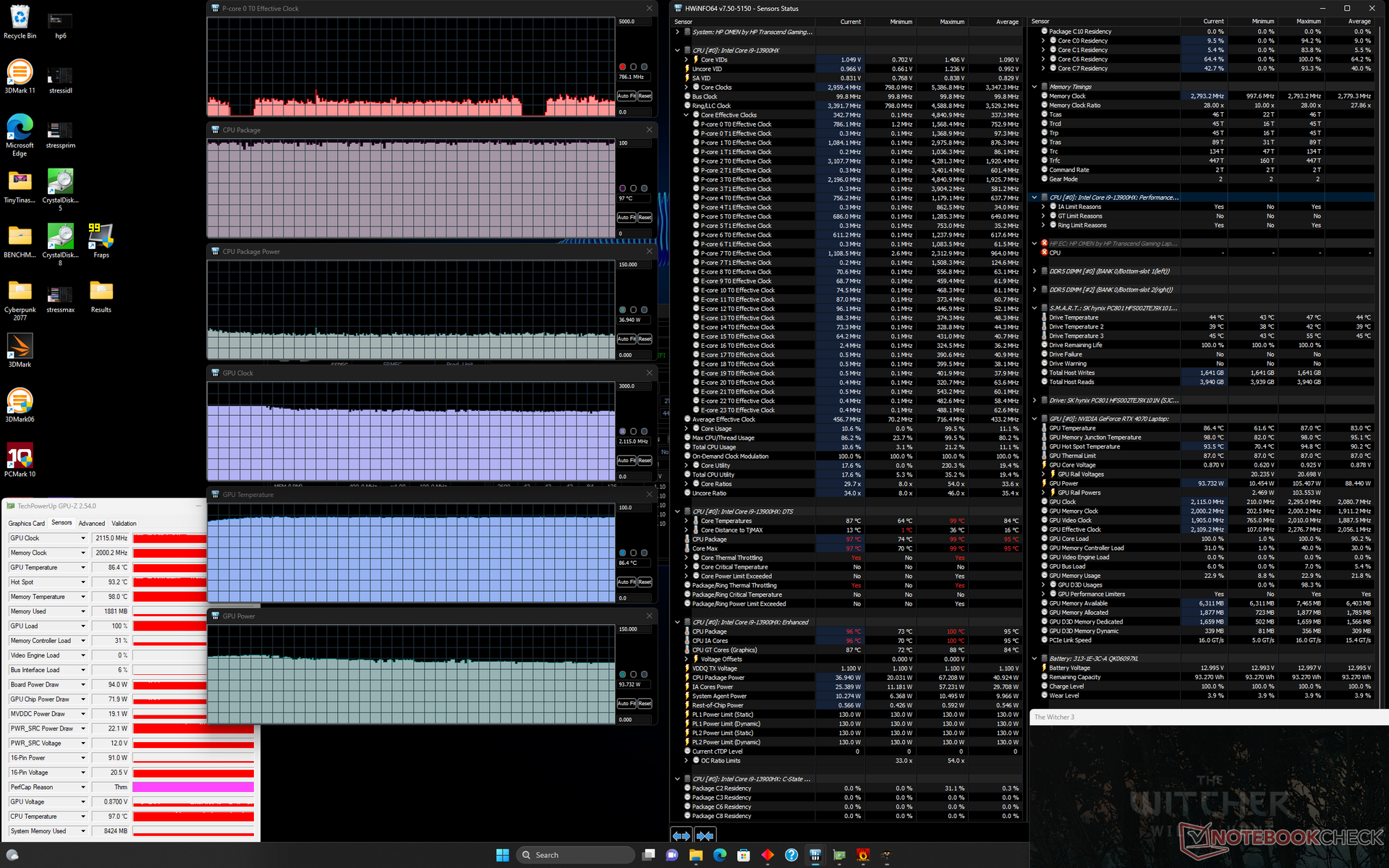
Task: Pick red graph color swatch in P-core graph
Action: point(622,67)
